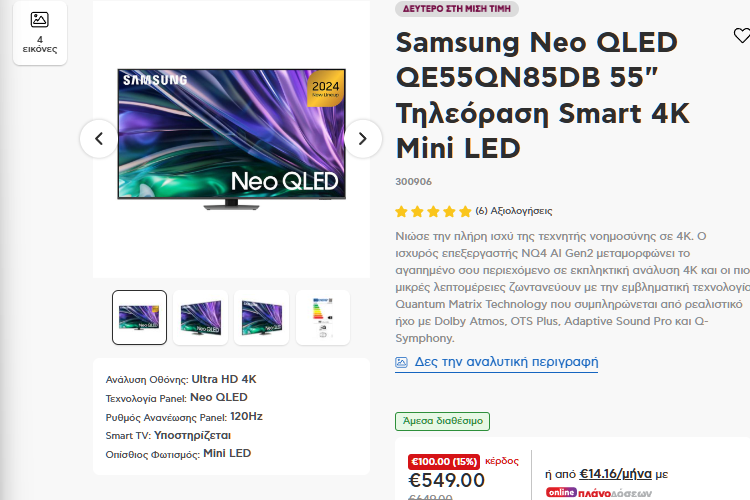The width and height of the screenshot is (750, 500).
Task: Select the third product thumbnail
Action: (262, 317)
